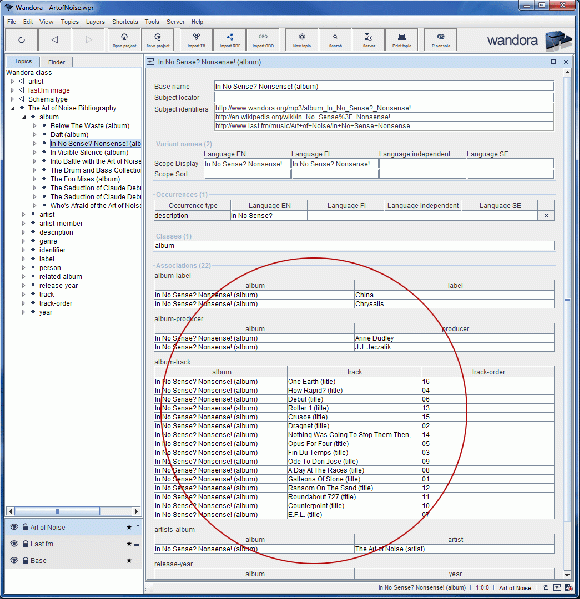
Task: Open the File menu
Action: tap(11, 22)
